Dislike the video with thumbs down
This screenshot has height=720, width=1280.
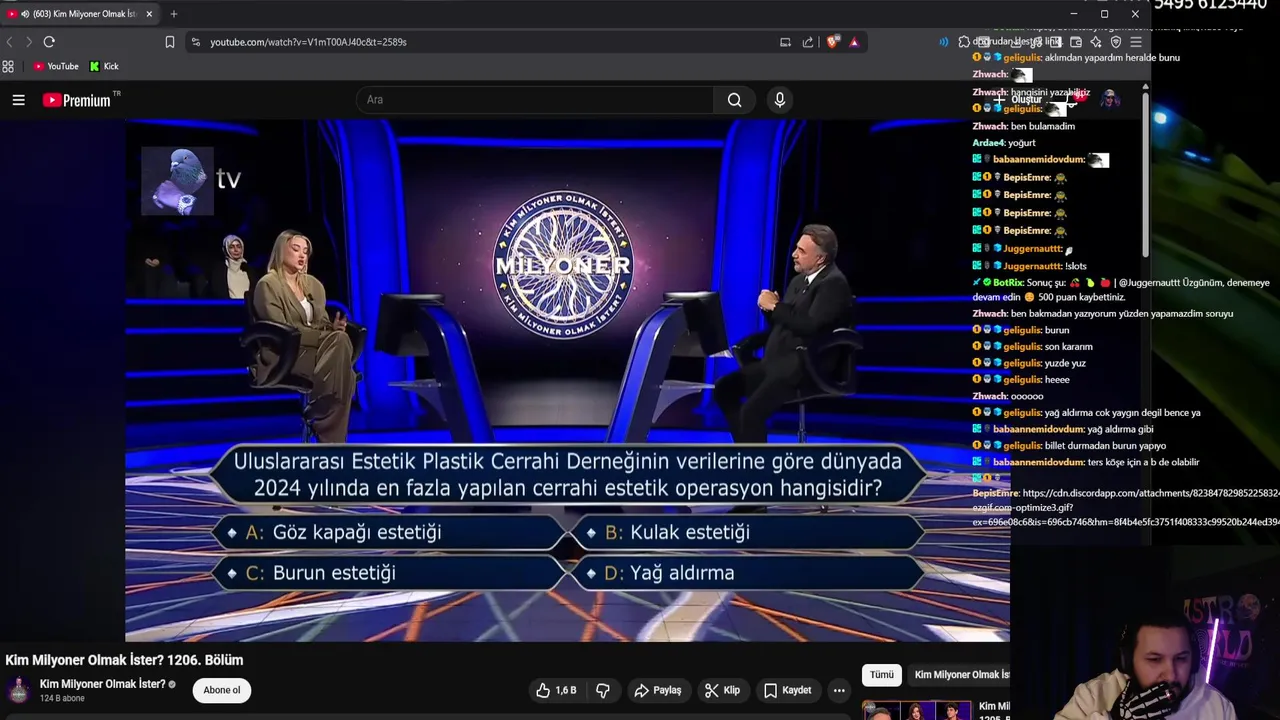(x=603, y=690)
